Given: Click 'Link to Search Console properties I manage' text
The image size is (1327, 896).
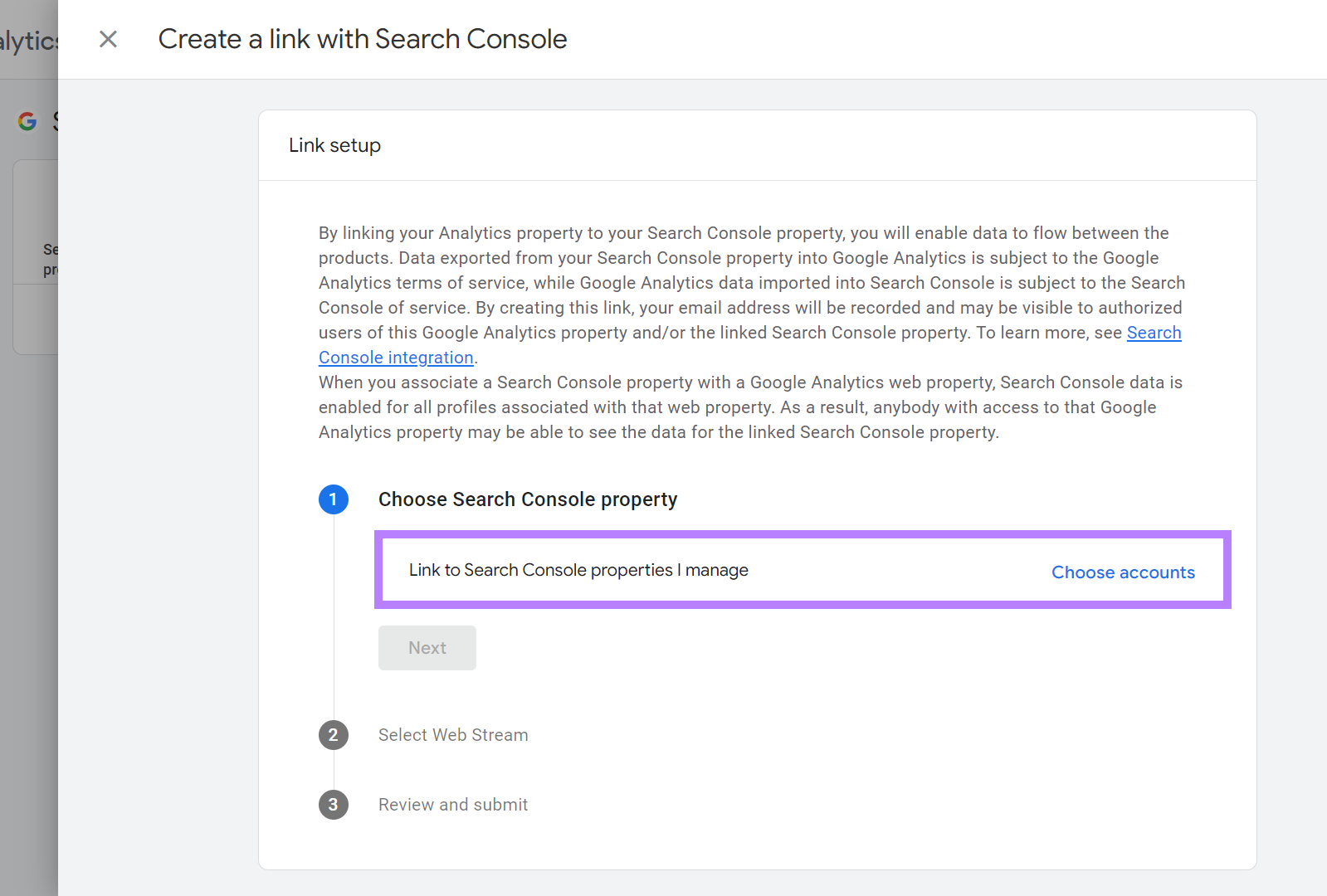Looking at the screenshot, I should [578, 570].
